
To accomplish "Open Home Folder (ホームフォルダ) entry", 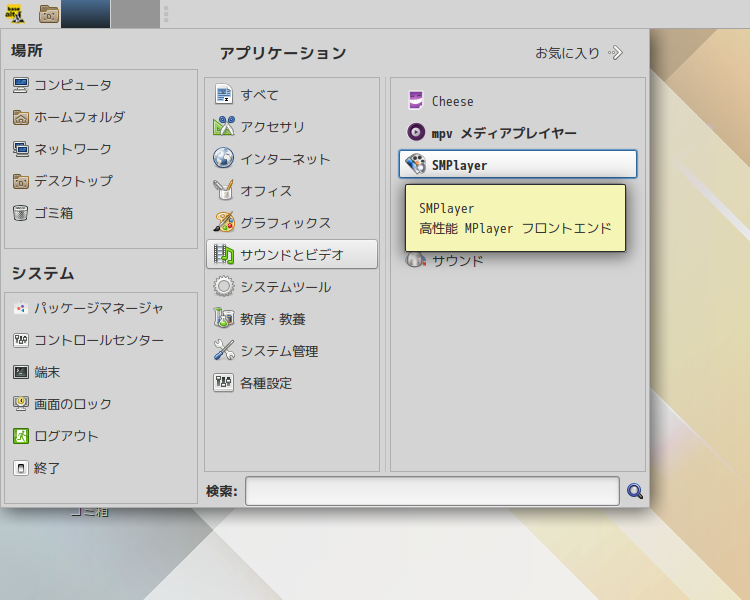I will click(69, 117).
